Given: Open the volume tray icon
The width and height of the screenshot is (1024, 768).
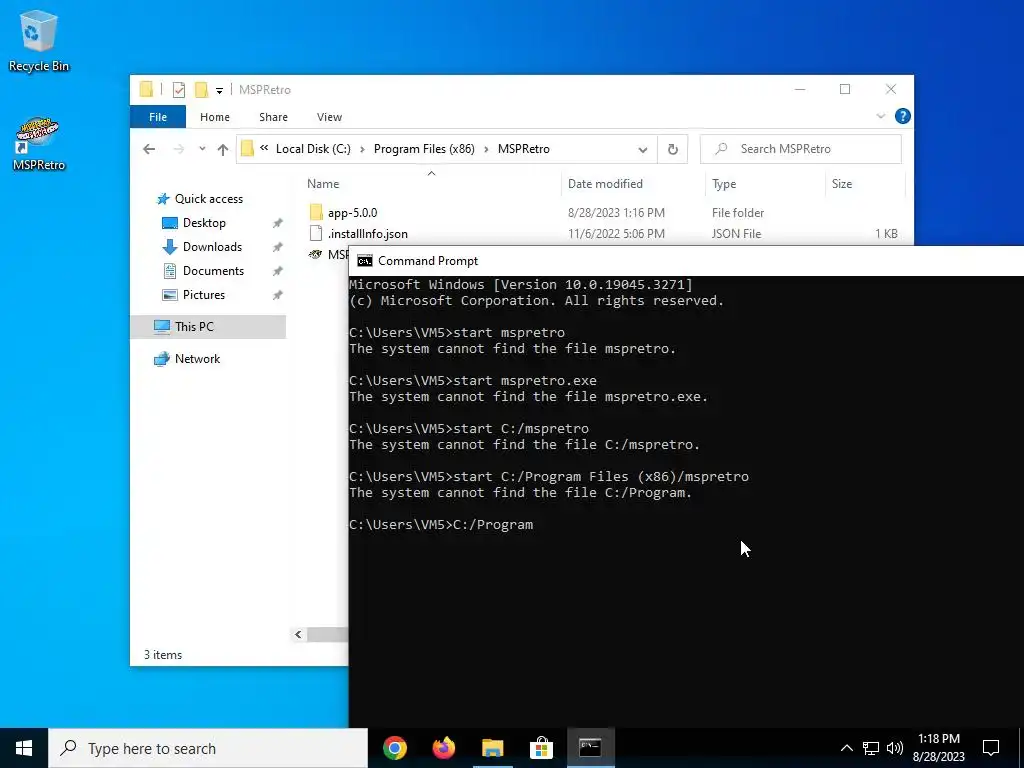Looking at the screenshot, I should pos(895,748).
